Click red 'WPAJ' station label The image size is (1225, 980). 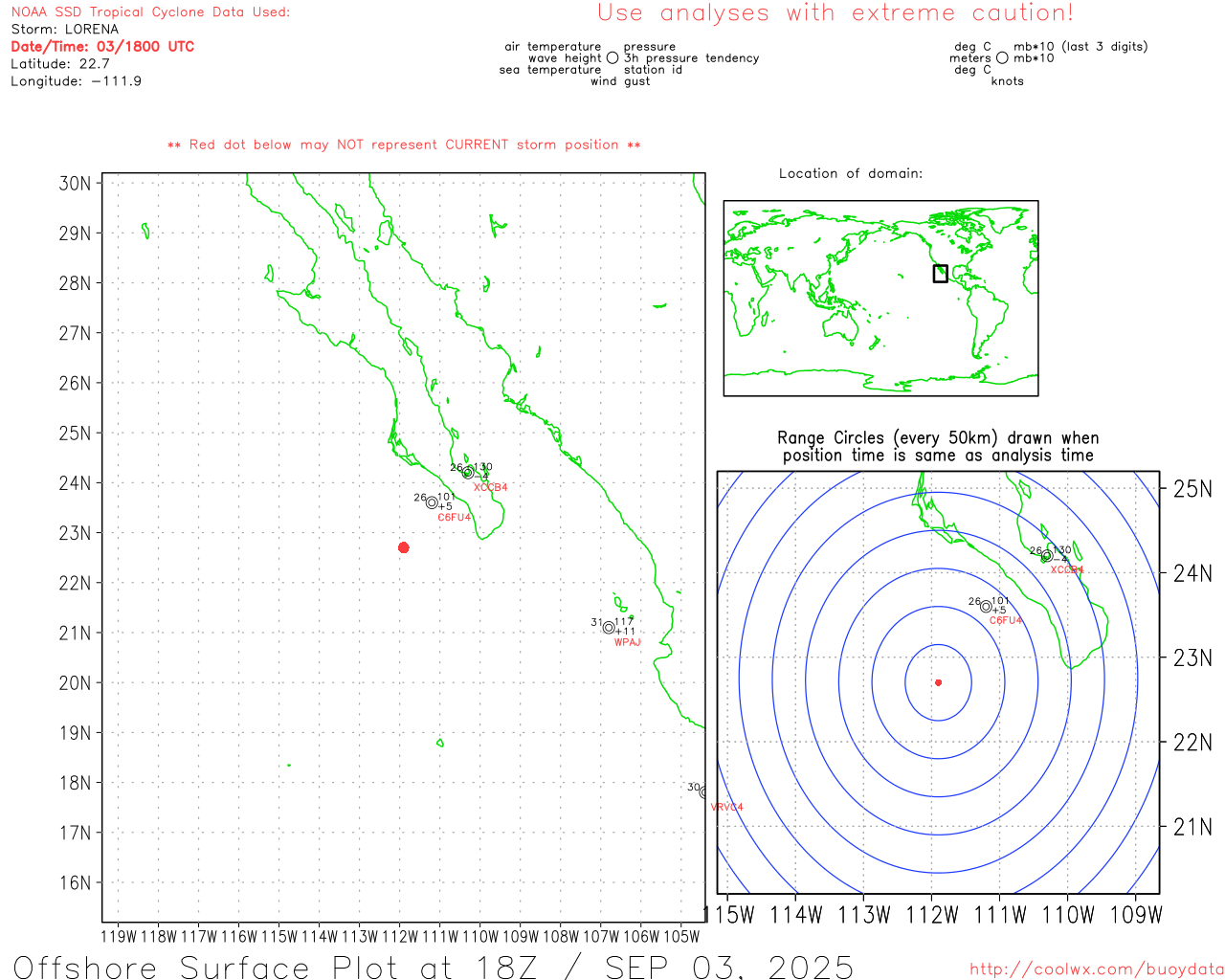pyautogui.click(x=628, y=643)
